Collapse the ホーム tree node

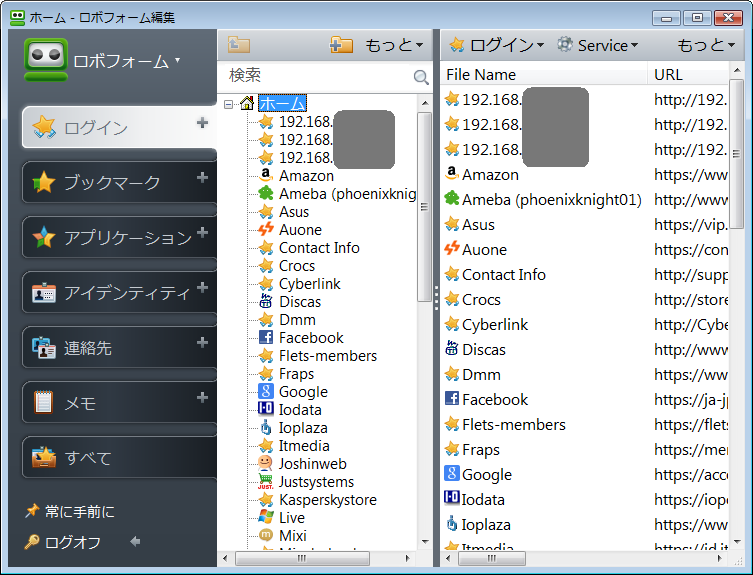(x=229, y=104)
